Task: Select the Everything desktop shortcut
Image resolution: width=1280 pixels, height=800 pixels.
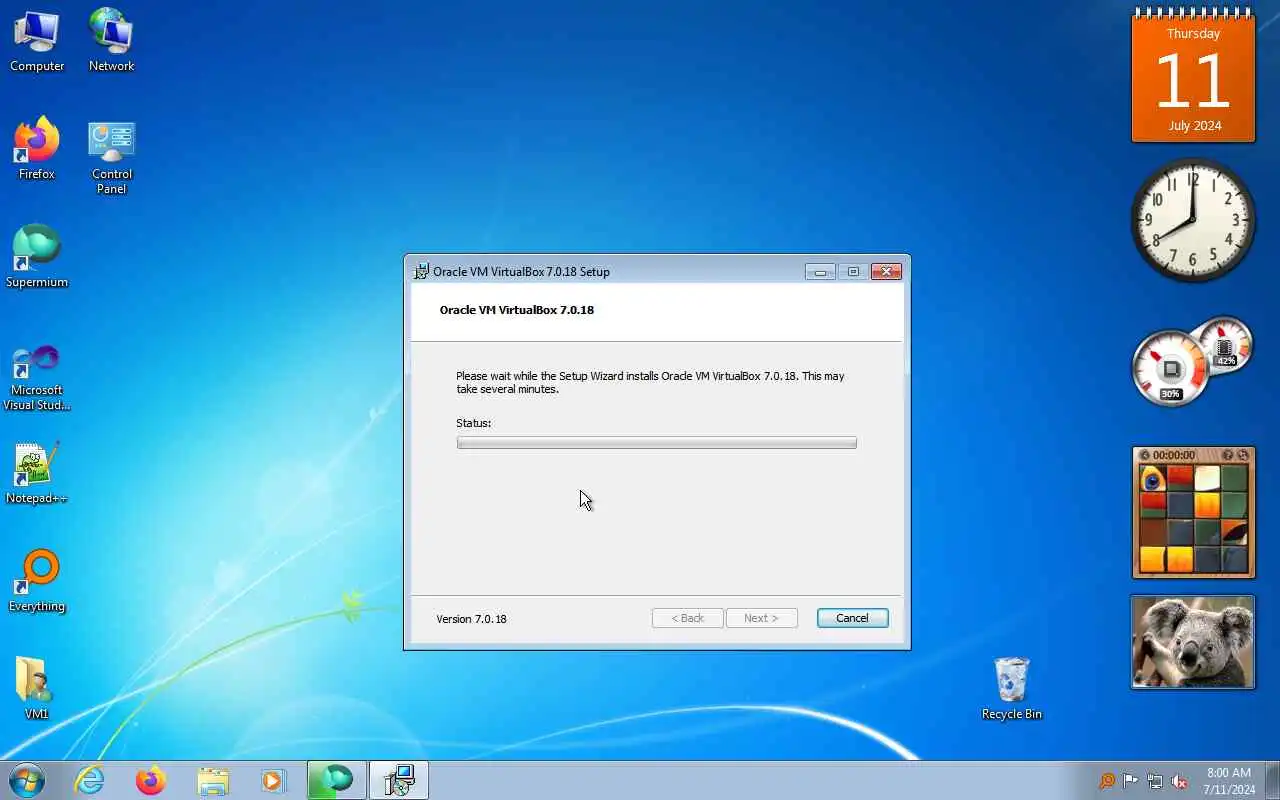Action: tap(37, 581)
